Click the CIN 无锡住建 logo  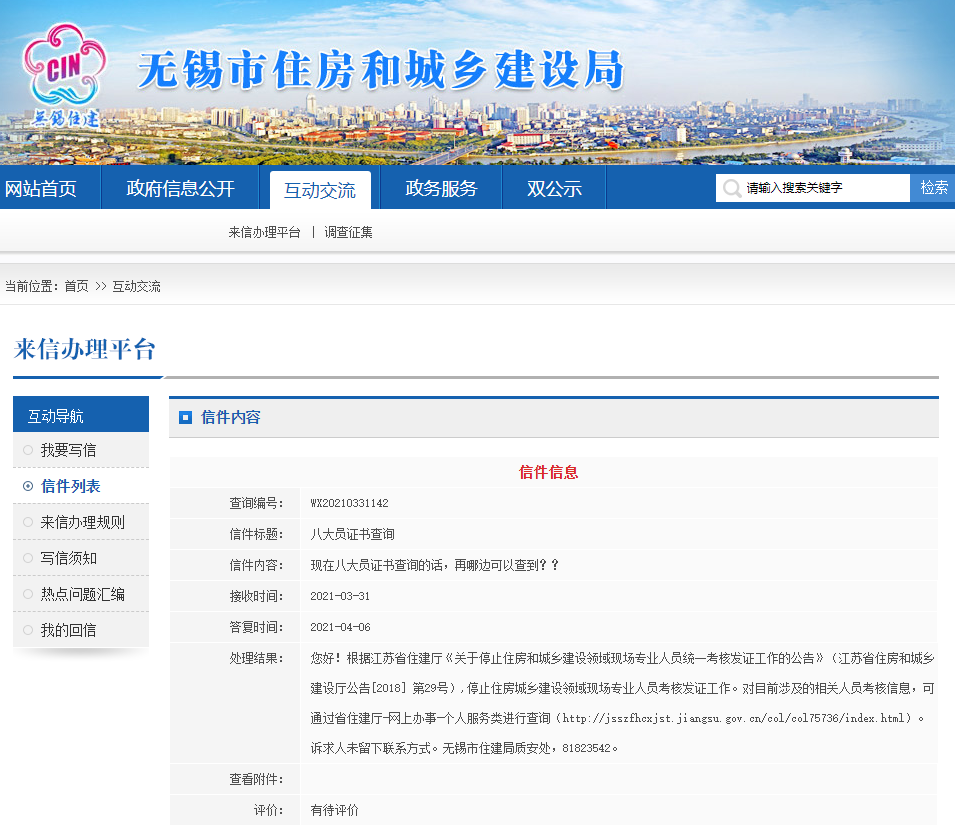(x=63, y=78)
